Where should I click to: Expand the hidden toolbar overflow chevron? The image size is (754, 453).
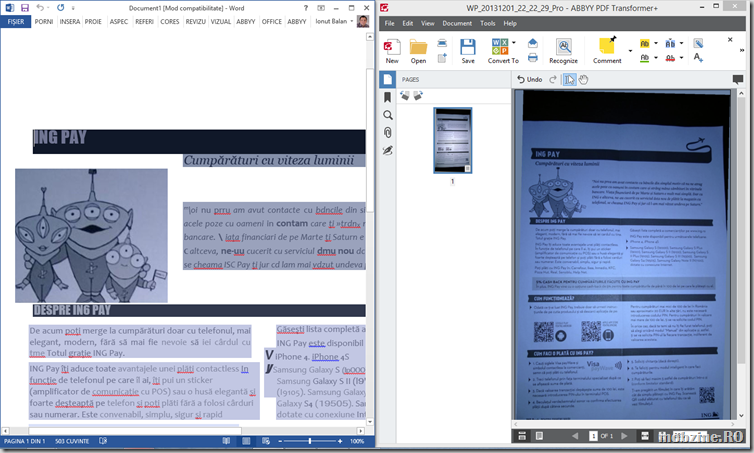coord(741,50)
